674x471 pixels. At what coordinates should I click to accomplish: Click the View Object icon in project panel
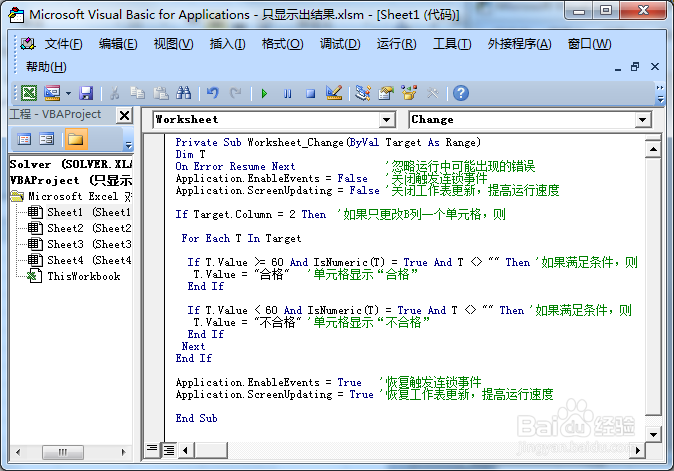pyautogui.click(x=46, y=139)
